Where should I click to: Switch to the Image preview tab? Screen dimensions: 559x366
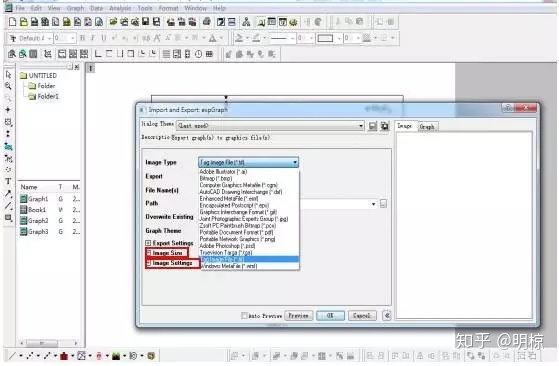(x=405, y=126)
